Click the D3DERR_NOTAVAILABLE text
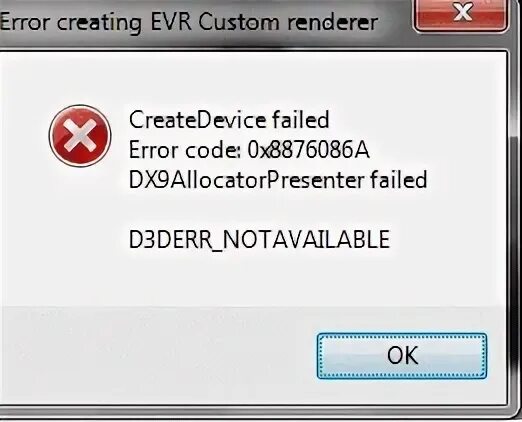Screen dimensions: 522x422 [259, 239]
